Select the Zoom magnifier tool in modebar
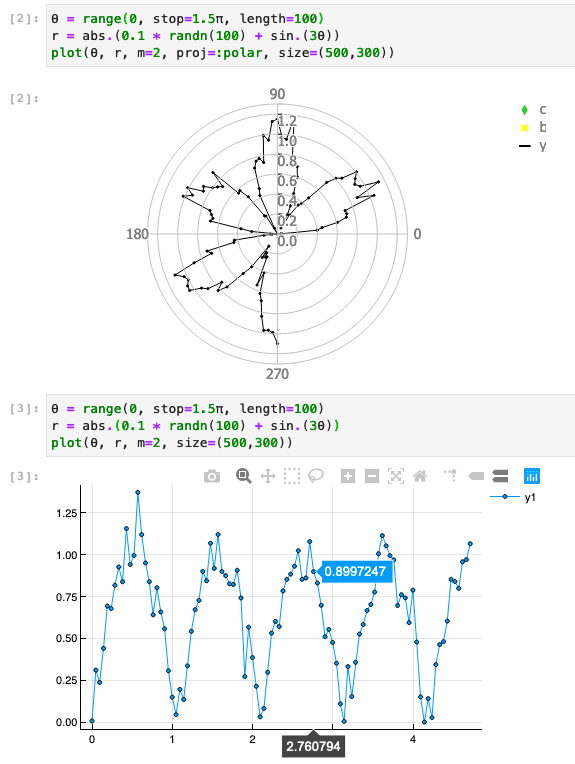This screenshot has width=575, height=764. coord(244,476)
